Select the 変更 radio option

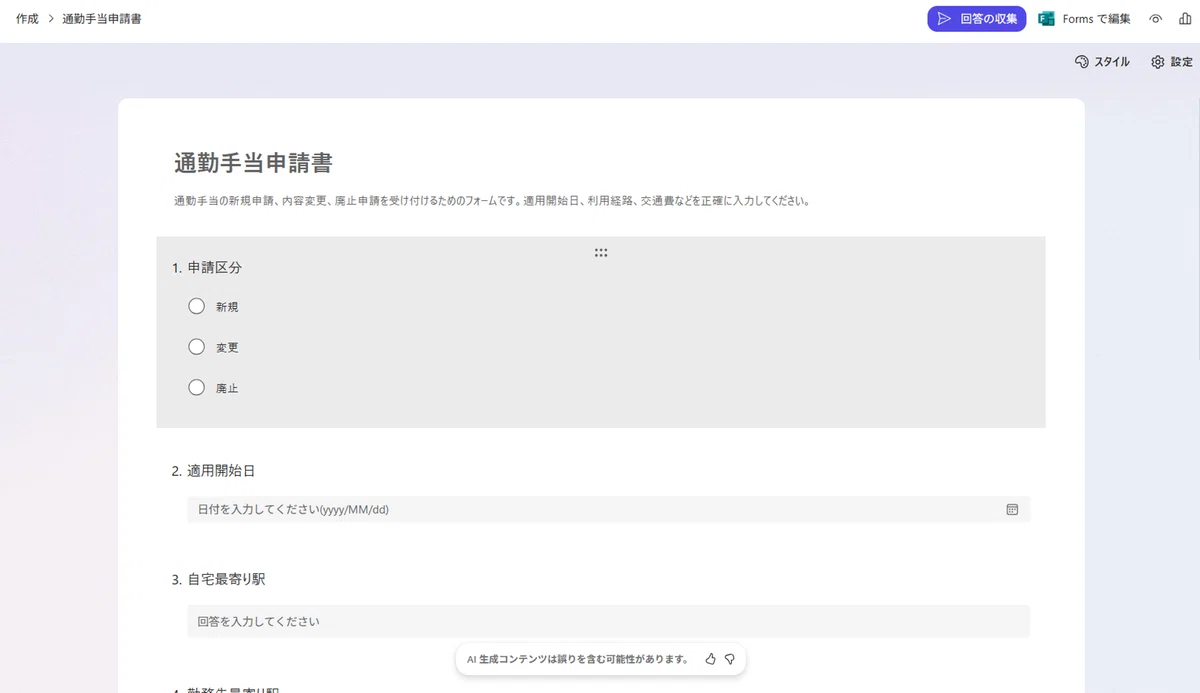click(197, 347)
